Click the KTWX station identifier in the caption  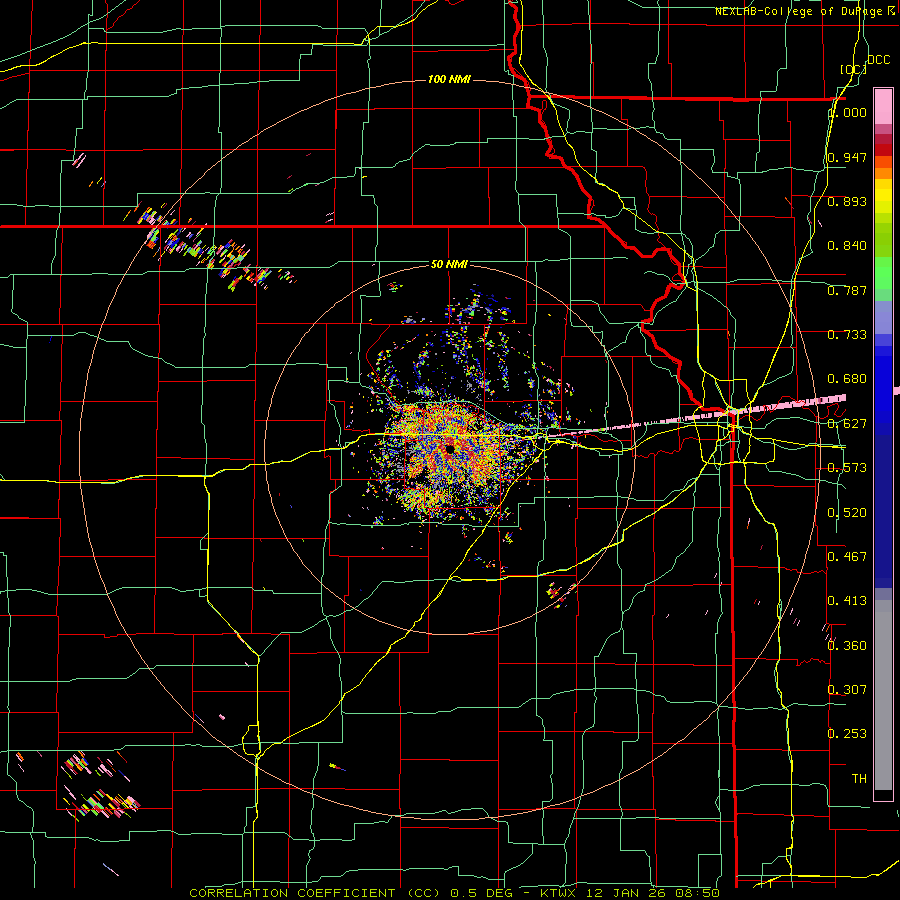click(x=557, y=893)
